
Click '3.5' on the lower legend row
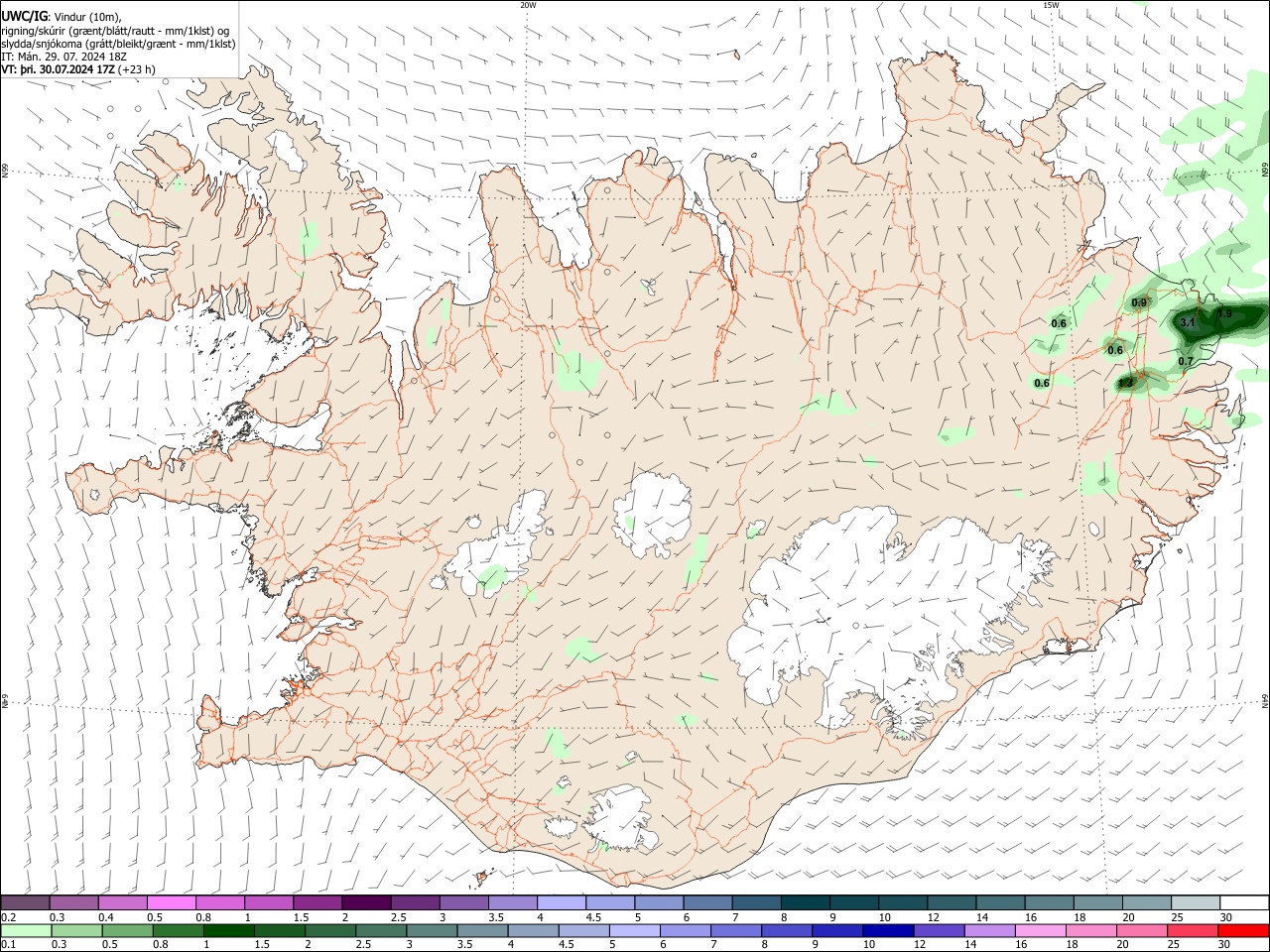tap(463, 945)
